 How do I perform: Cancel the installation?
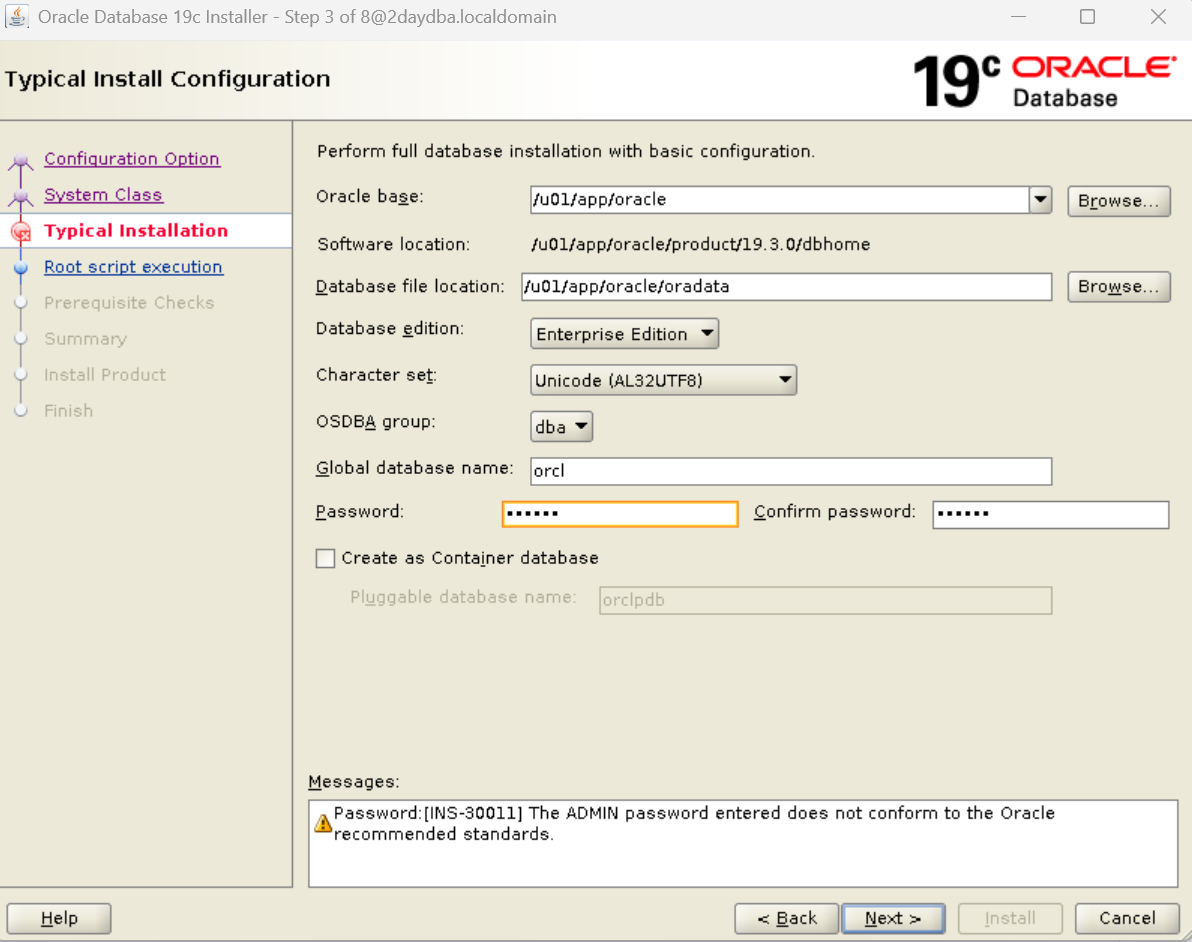coord(1127,918)
